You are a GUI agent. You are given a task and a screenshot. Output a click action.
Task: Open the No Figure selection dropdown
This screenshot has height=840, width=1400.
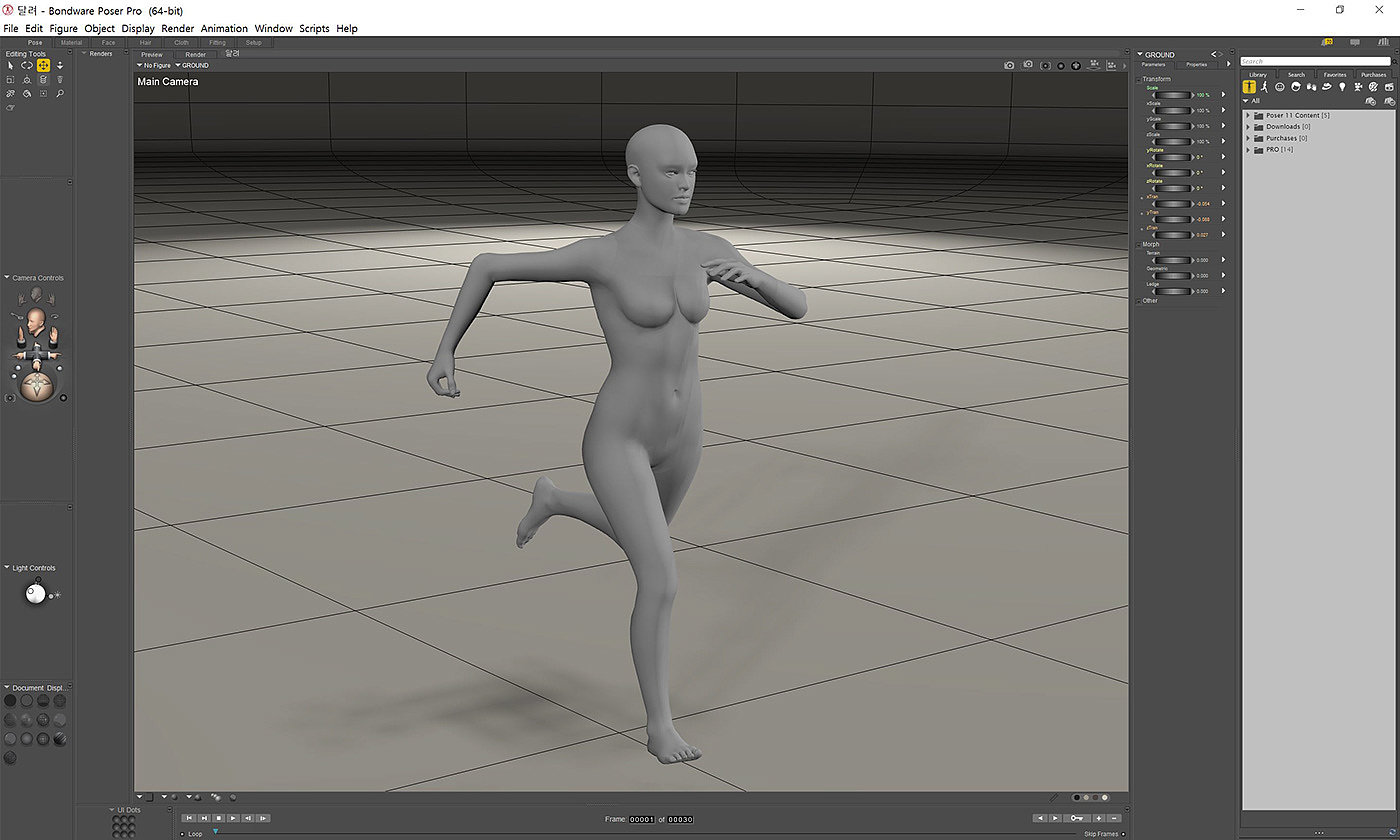(x=154, y=65)
